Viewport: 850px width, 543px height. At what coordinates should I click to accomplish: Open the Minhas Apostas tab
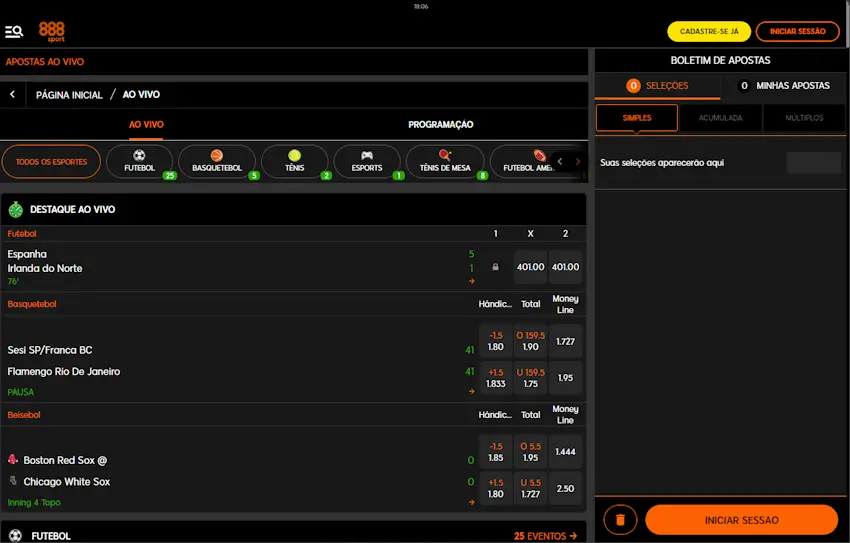pyautogui.click(x=784, y=86)
